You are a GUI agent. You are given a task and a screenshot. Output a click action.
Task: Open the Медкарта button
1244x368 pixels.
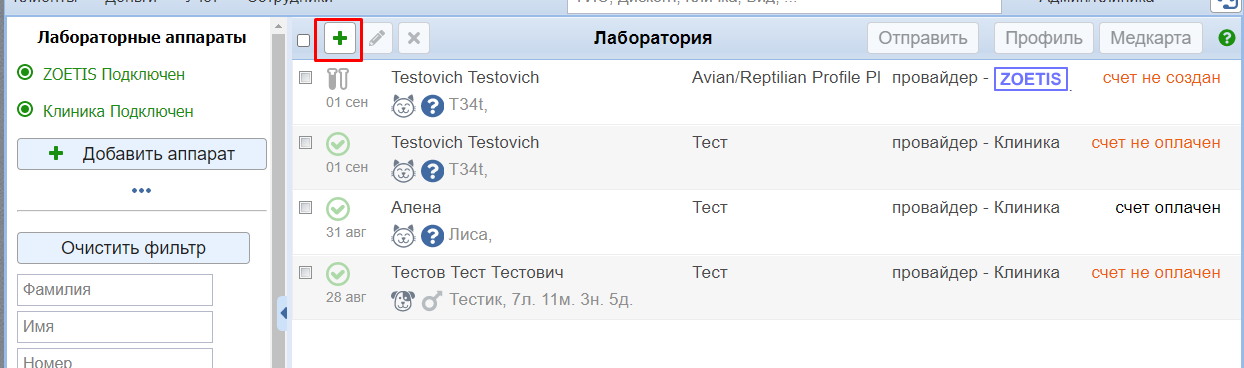tap(1150, 39)
